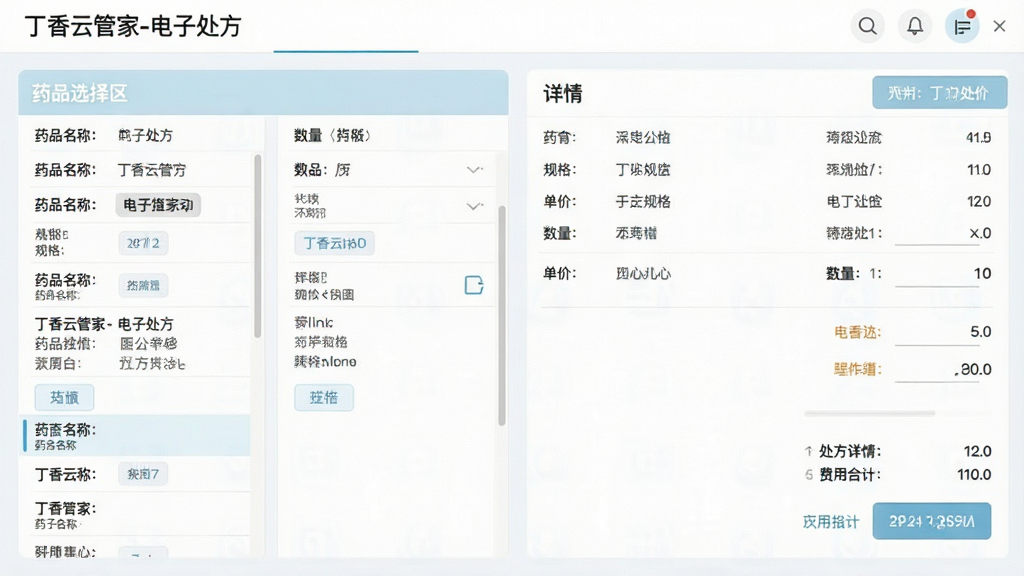Expand the second dropdown chevron below 数品
The image size is (1024, 576).
tap(475, 206)
